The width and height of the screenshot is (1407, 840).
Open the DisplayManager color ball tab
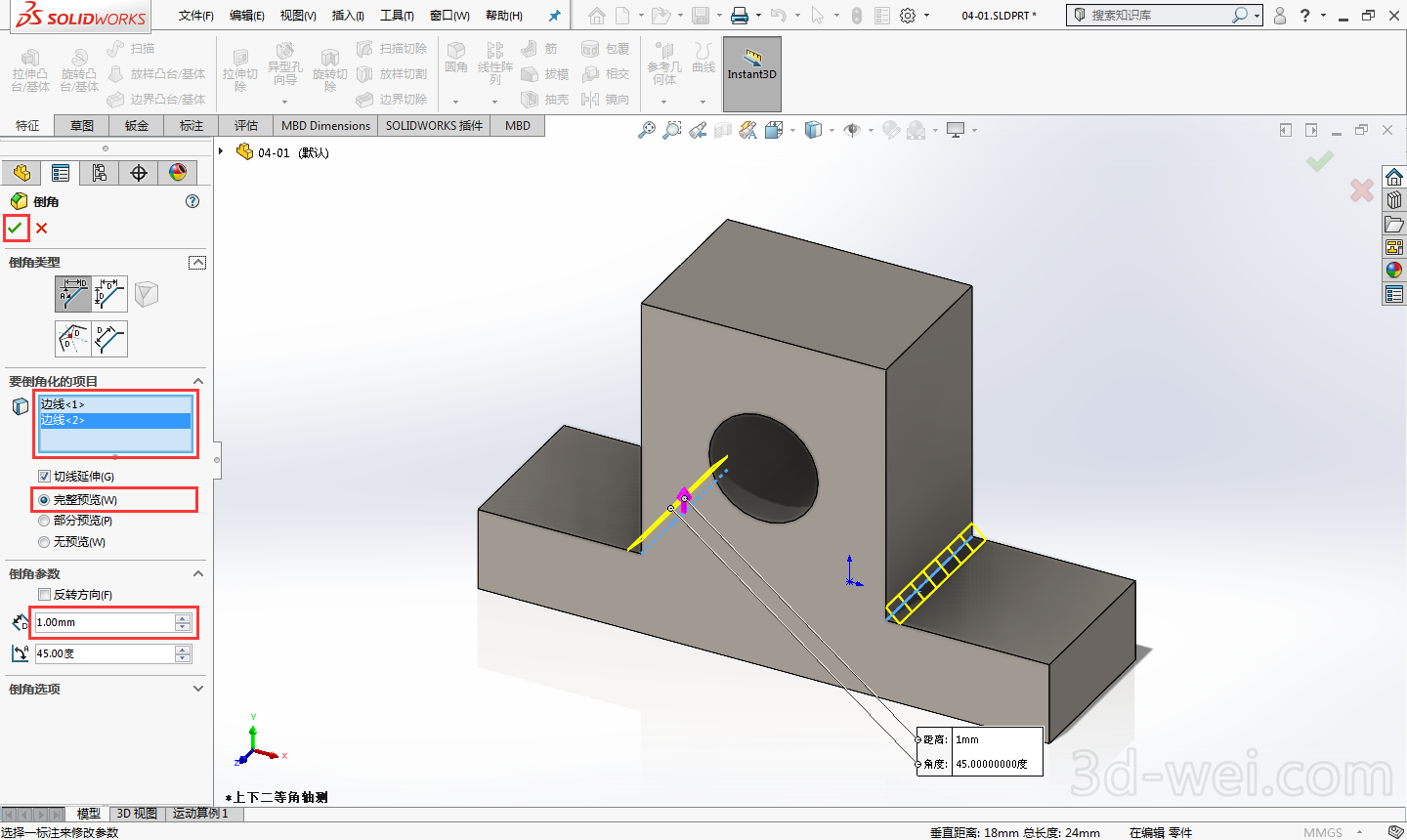pyautogui.click(x=178, y=173)
